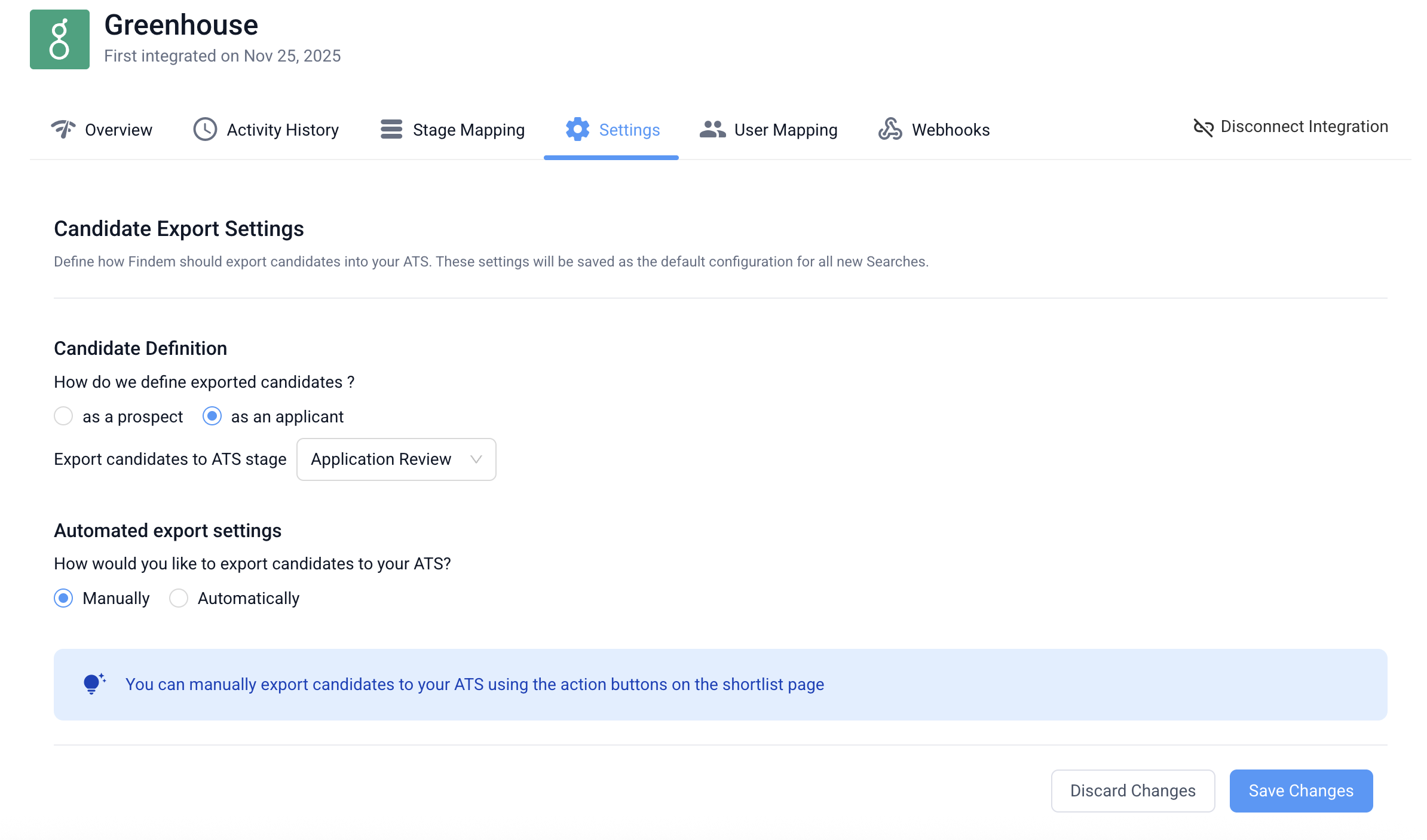1427x840 pixels.
Task: Click the lightbulb tip icon
Action: (x=94, y=684)
